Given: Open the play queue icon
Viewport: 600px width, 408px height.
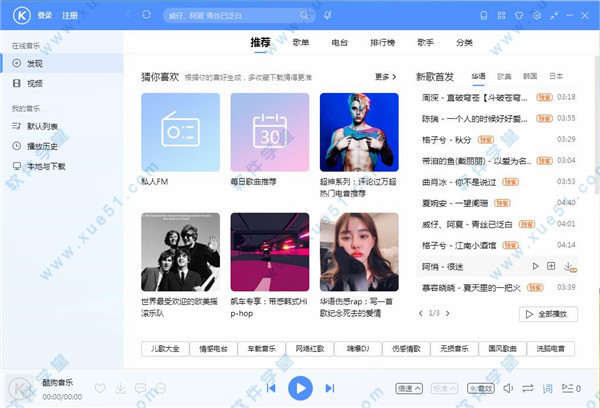Looking at the screenshot, I should click(x=571, y=388).
